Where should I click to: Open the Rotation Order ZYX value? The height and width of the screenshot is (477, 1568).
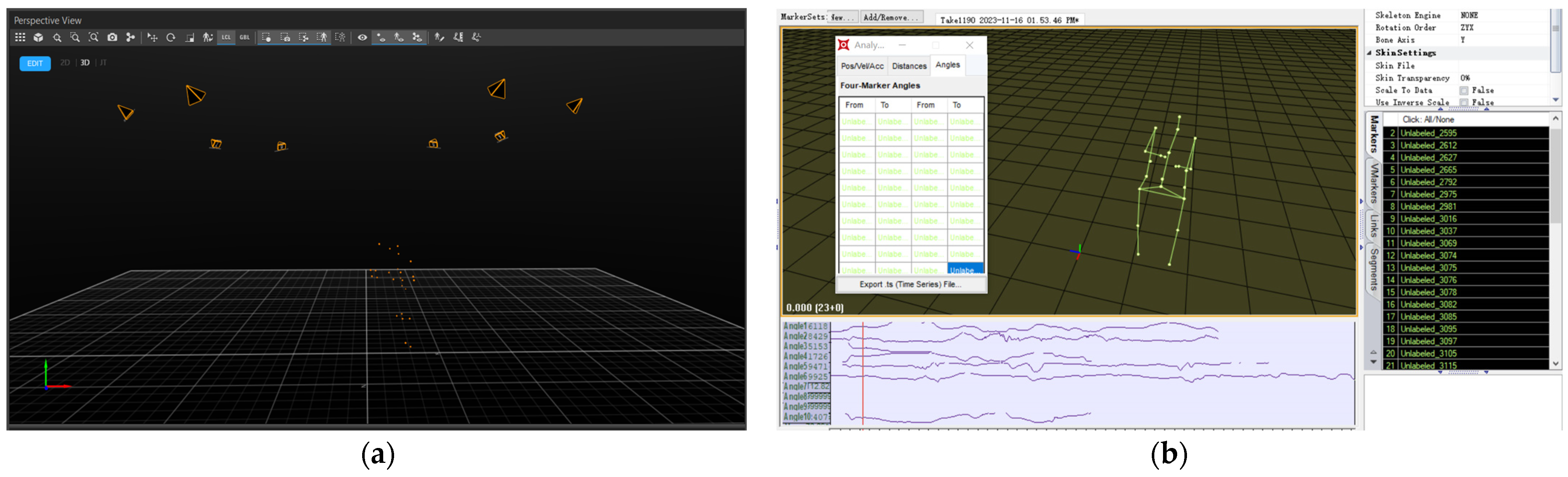point(1467,28)
